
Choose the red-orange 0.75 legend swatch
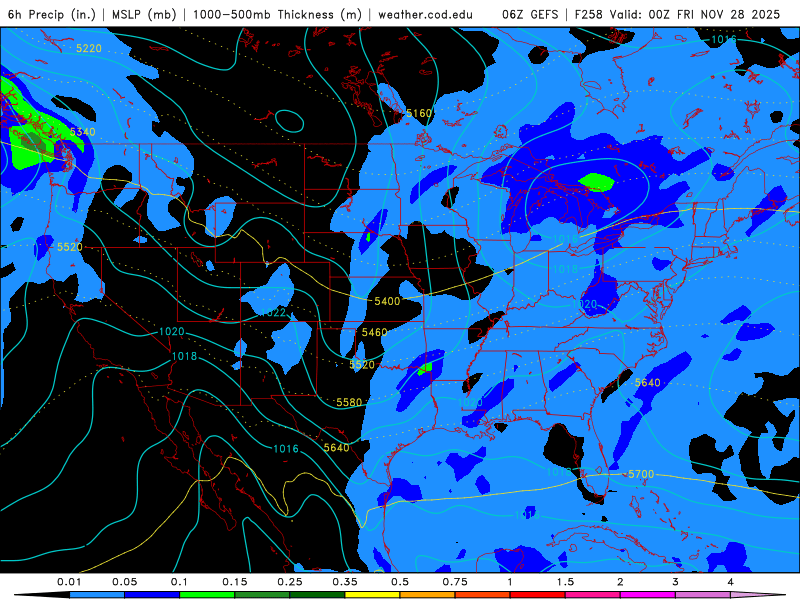pyautogui.click(x=483, y=595)
